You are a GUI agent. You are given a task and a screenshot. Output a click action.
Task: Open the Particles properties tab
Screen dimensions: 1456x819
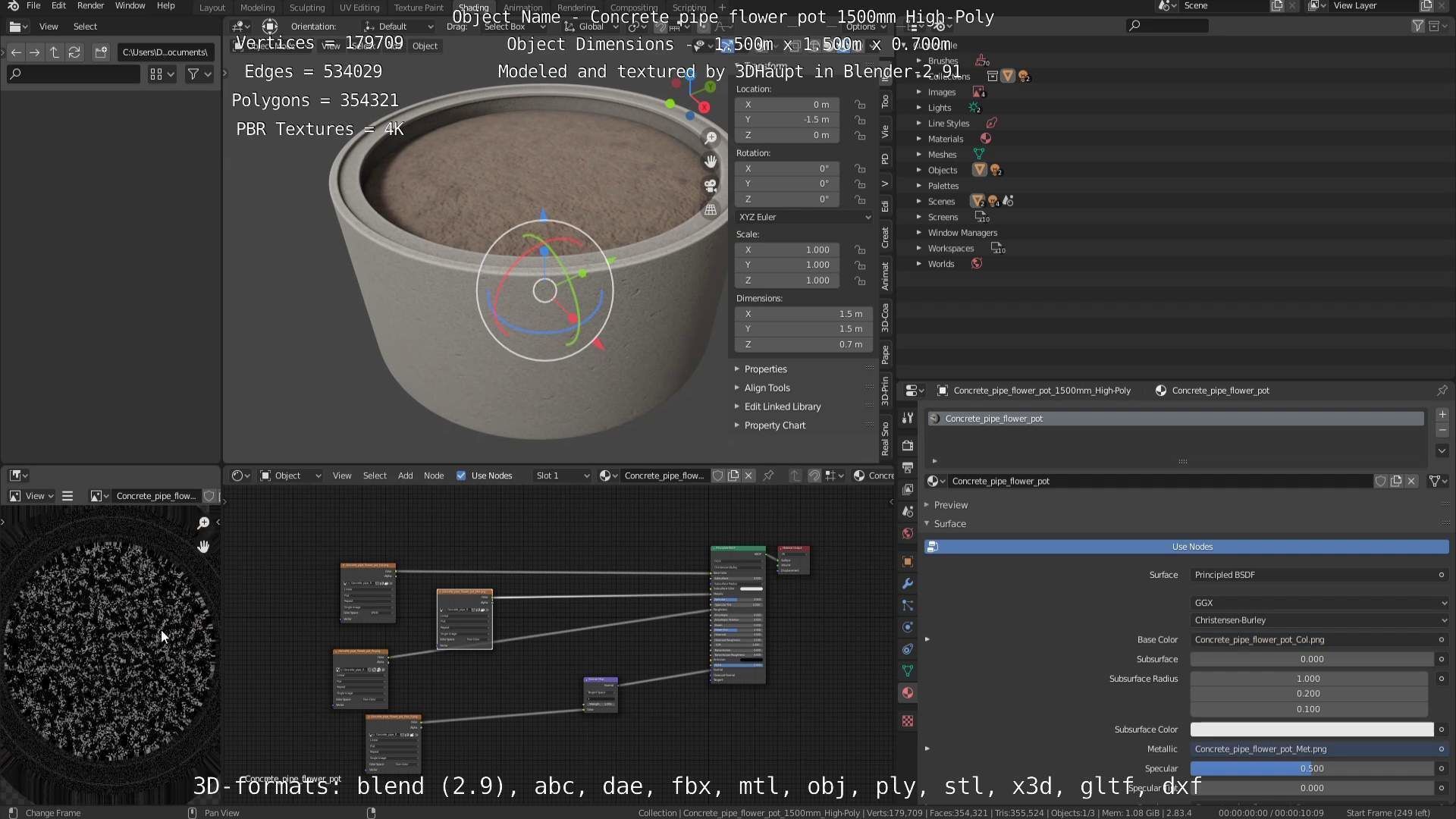(x=908, y=605)
